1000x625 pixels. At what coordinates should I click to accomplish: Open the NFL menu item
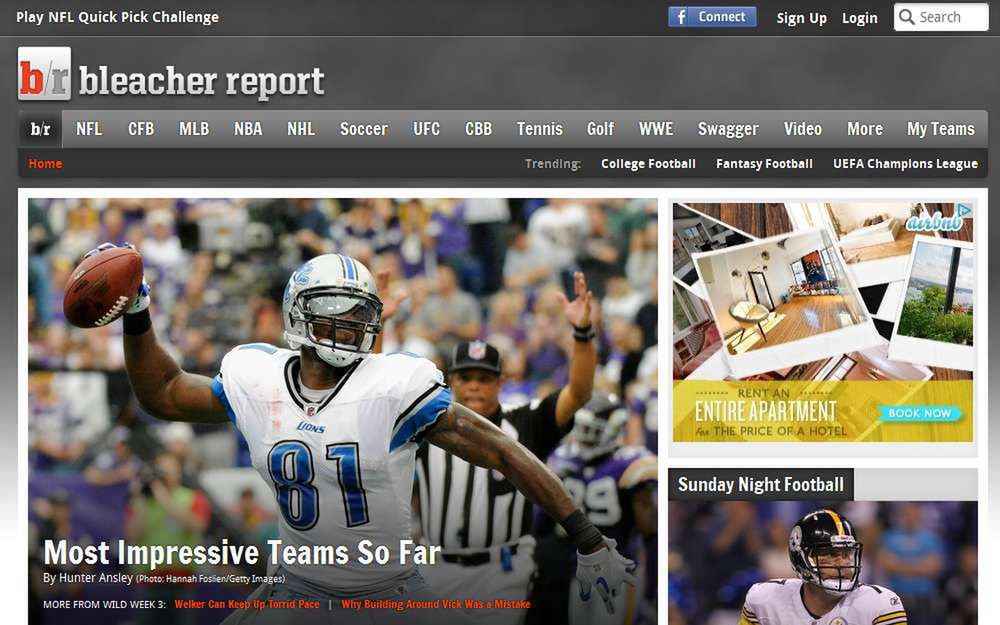89,129
